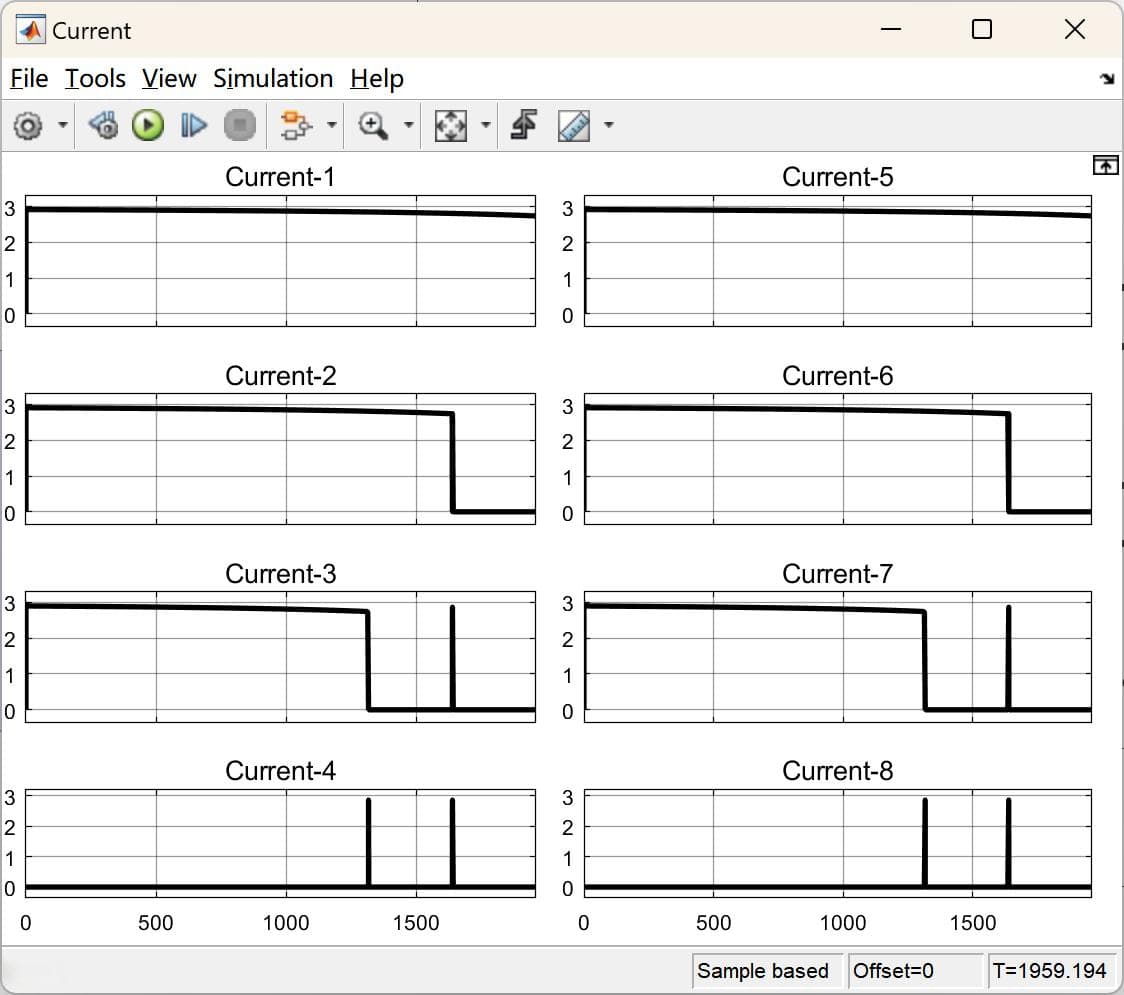This screenshot has width=1124, height=995.
Task: Minimize the Current scope window
Action: [x=891, y=29]
